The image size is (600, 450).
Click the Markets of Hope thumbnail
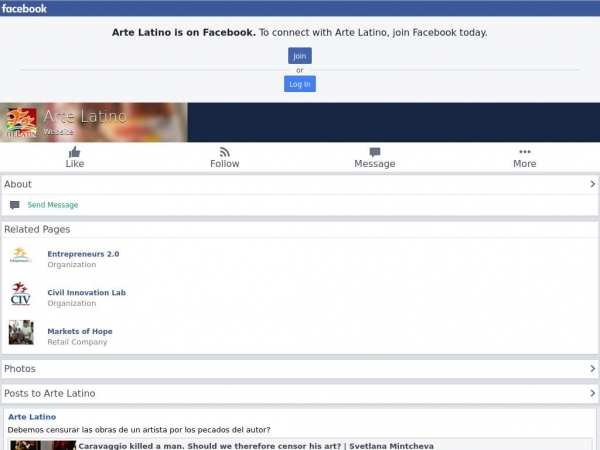(x=21, y=333)
